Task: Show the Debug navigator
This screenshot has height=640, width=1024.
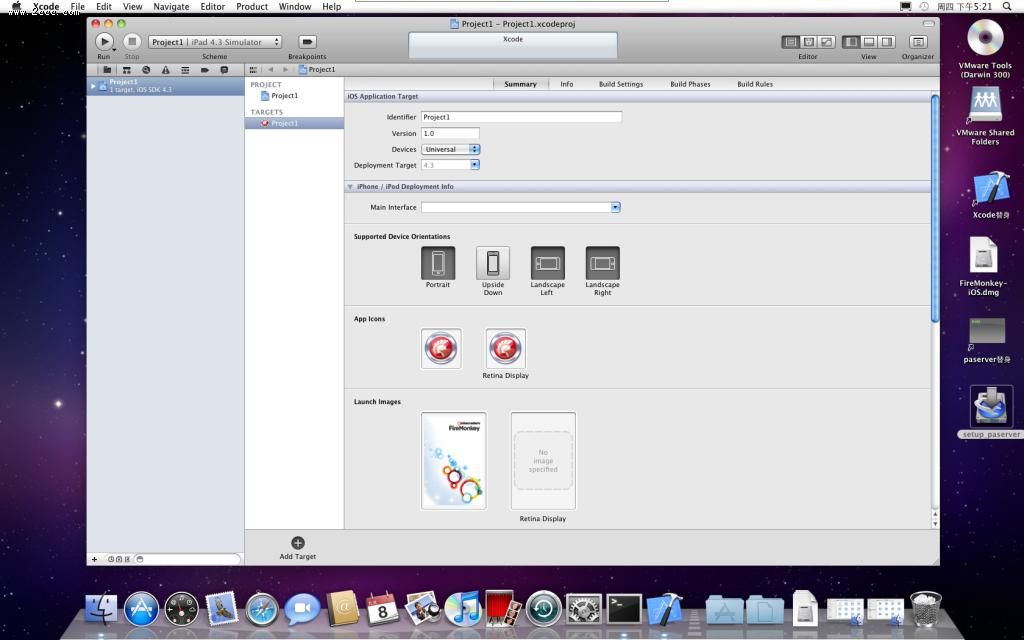Action: (x=185, y=70)
